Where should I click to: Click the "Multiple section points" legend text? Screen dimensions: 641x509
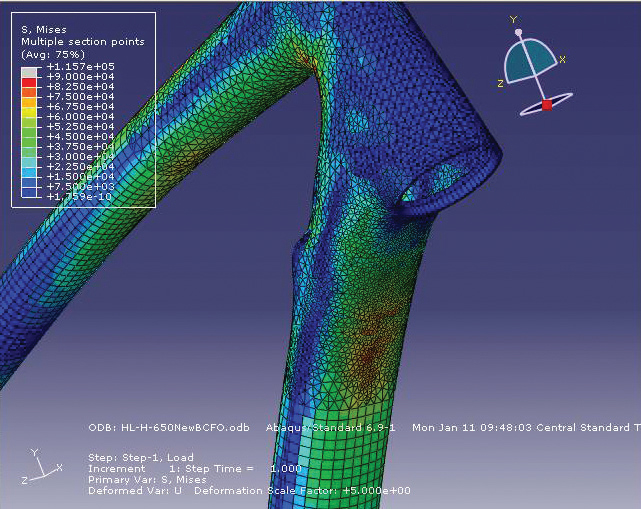click(82, 42)
